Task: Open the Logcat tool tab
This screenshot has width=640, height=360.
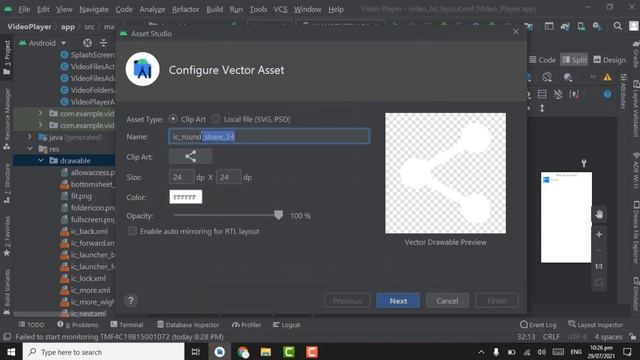Action: 286,324
